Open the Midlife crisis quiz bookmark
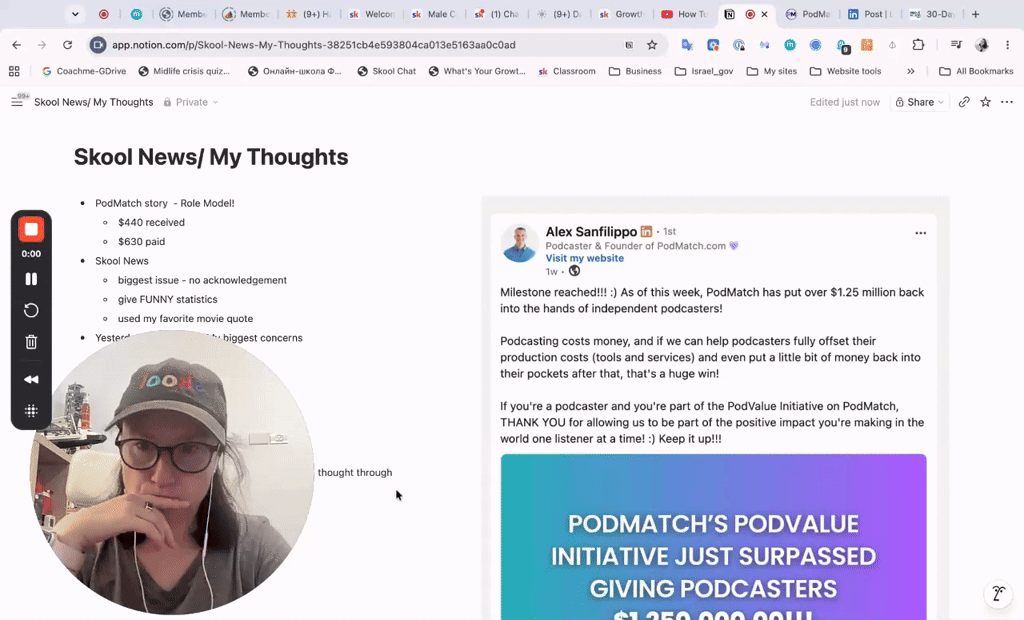The image size is (1024, 620). tap(184, 71)
